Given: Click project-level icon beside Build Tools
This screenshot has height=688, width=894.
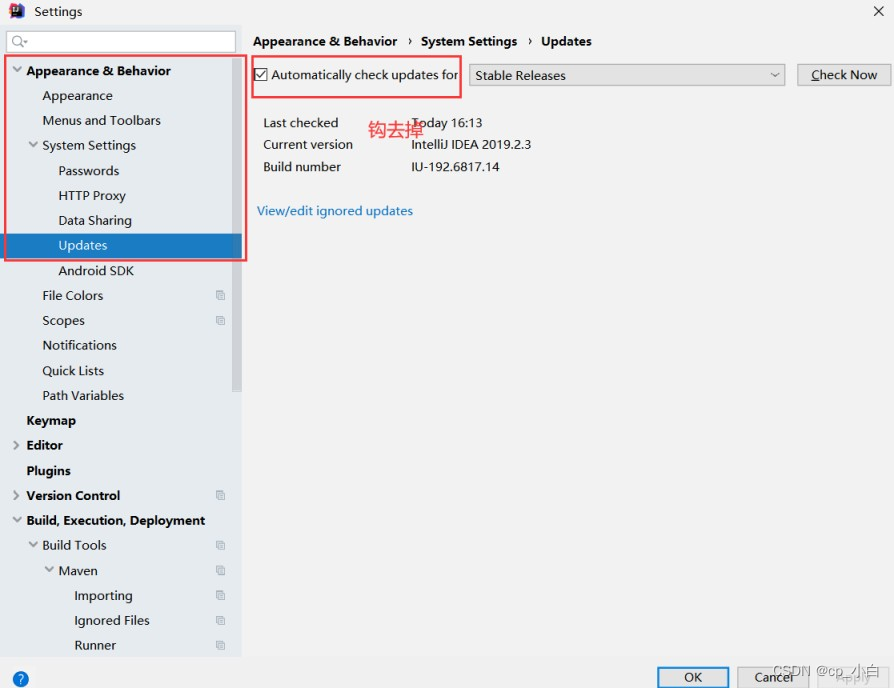Looking at the screenshot, I should tap(220, 545).
